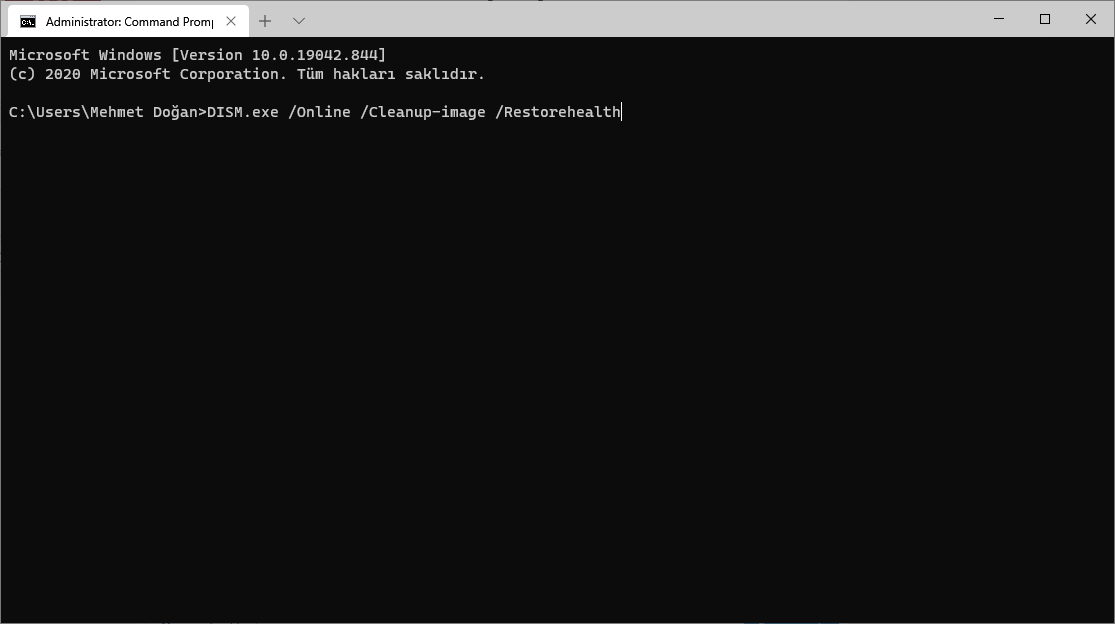This screenshot has width=1115, height=624.
Task: Close the terminal window
Action: coord(1091,19)
